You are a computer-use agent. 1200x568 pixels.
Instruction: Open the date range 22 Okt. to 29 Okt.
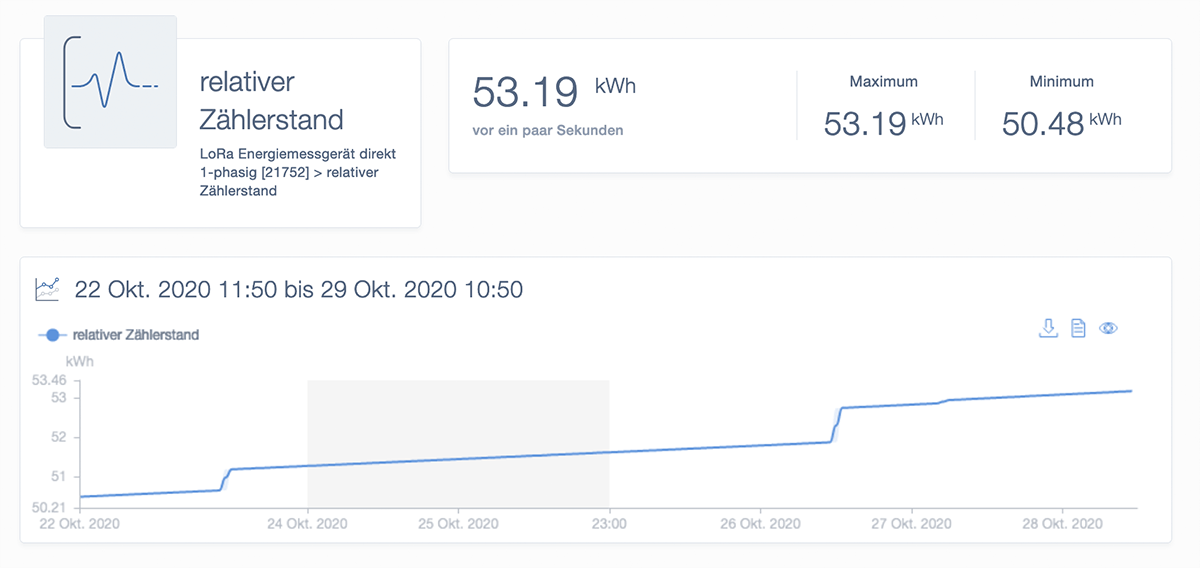point(298,290)
